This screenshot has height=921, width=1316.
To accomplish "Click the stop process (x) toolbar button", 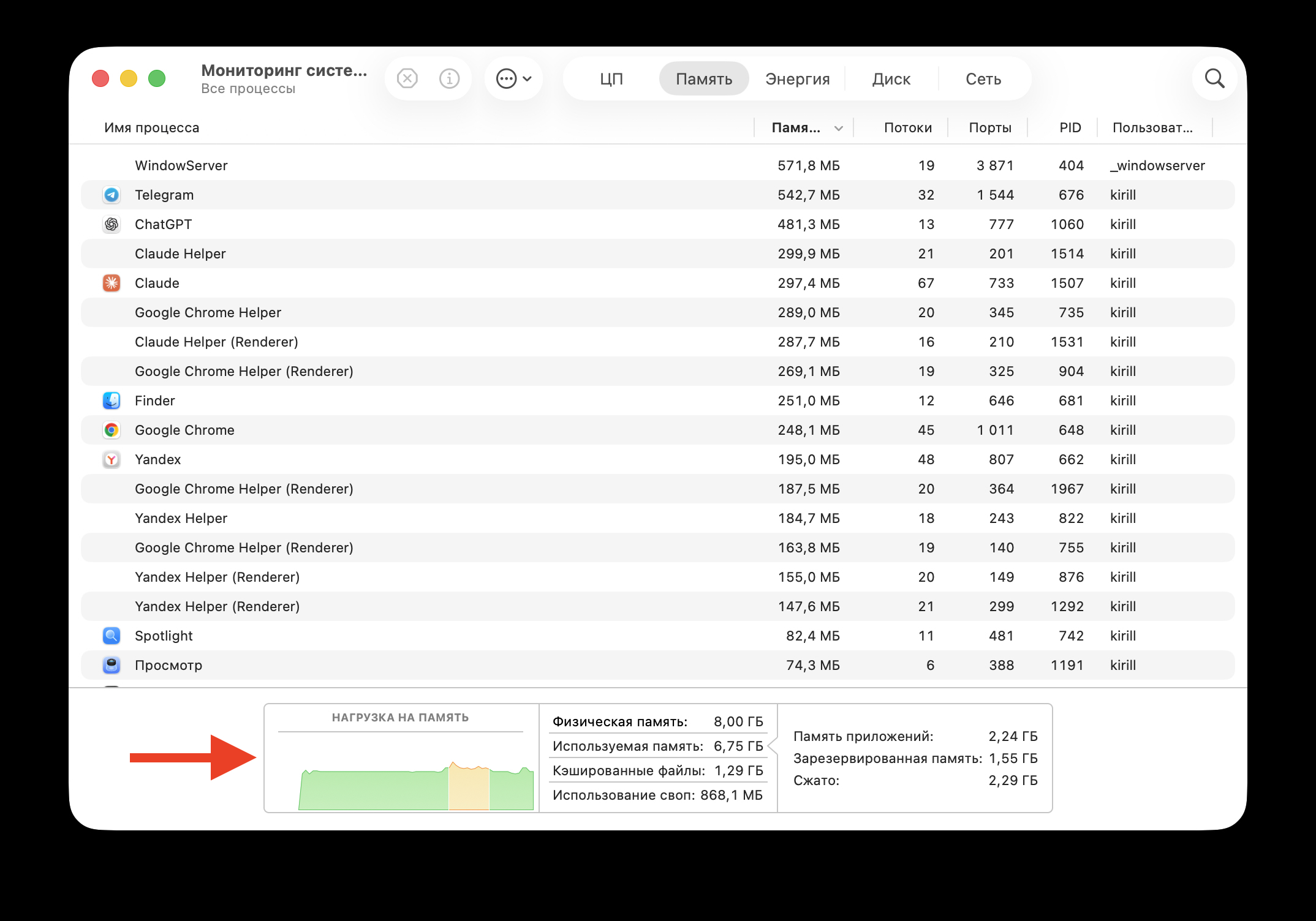I will click(x=406, y=78).
